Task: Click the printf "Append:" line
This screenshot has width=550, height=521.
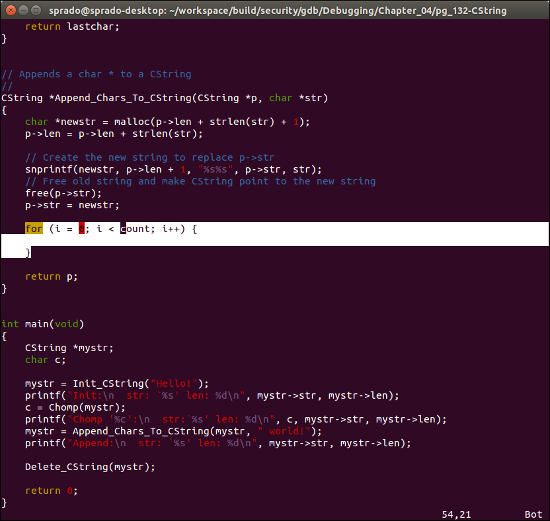Action: pyautogui.click(x=218, y=443)
